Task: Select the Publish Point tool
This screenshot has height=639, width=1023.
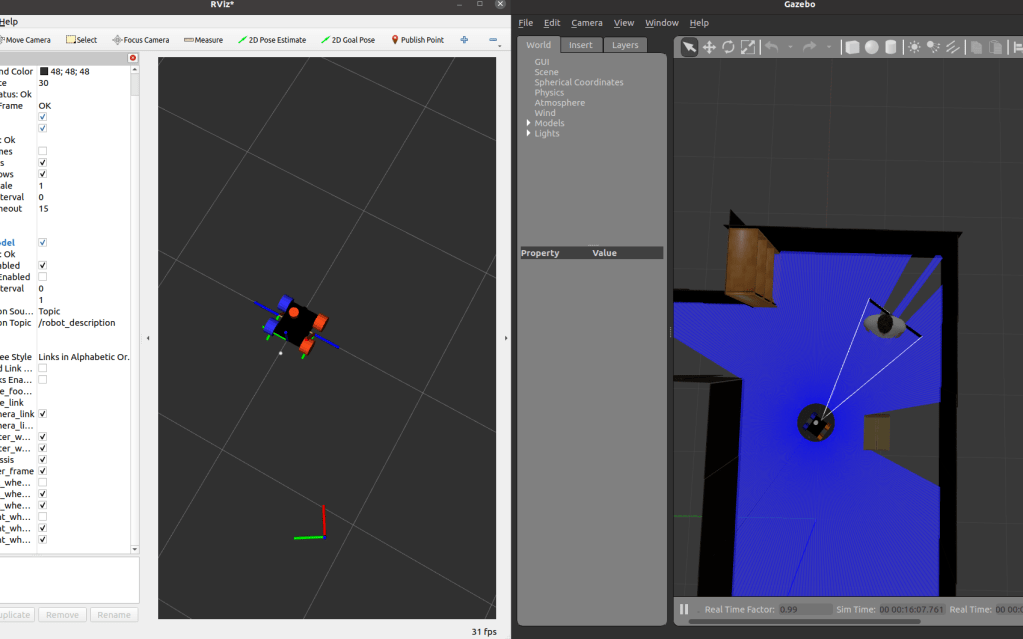Action: (x=417, y=40)
